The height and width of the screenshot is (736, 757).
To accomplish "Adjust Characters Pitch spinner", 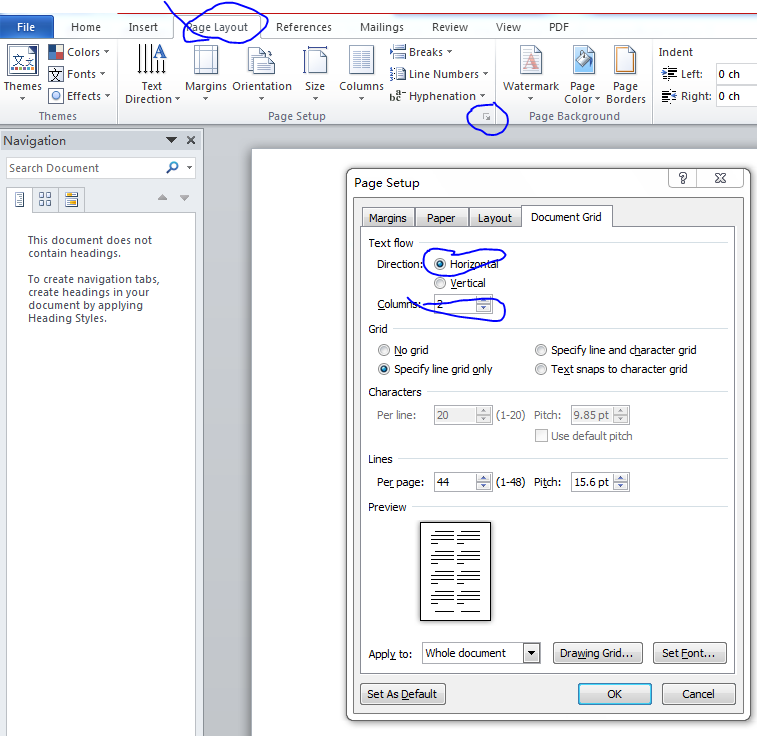I will pos(621,415).
